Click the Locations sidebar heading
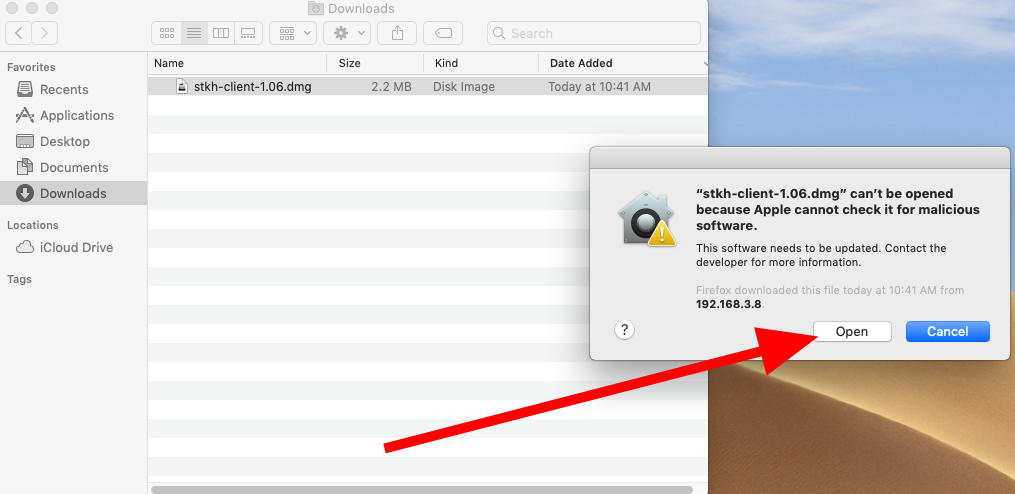 [32, 225]
